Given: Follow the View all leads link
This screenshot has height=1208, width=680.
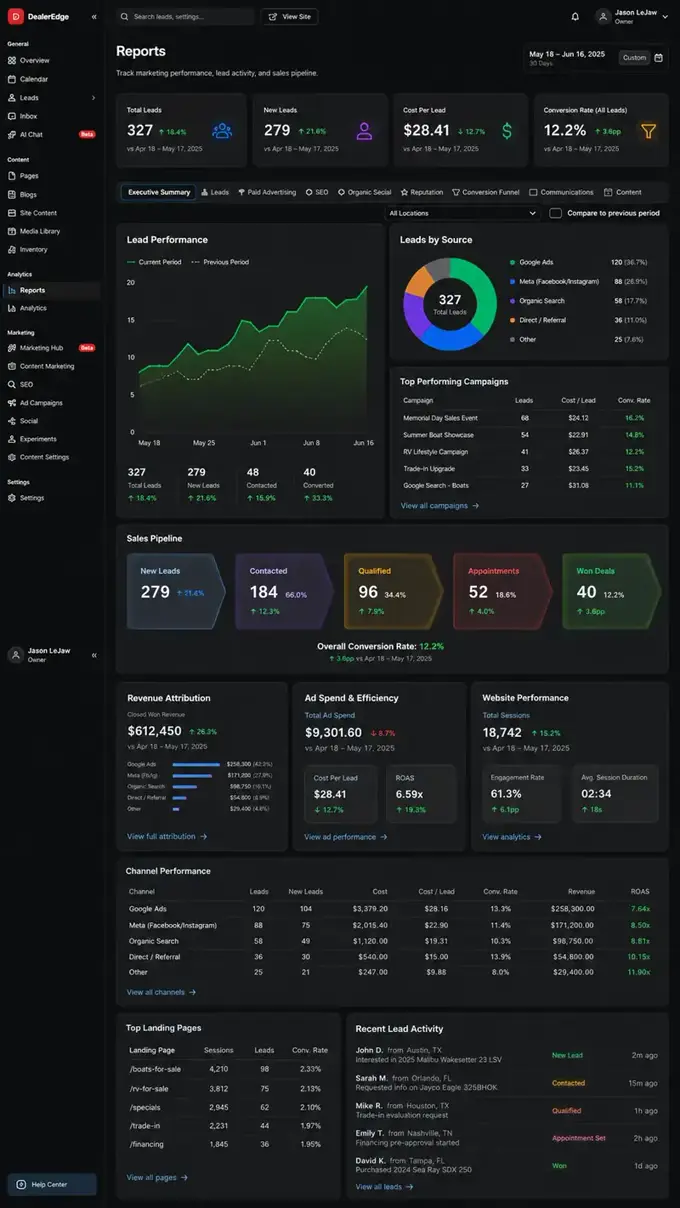Looking at the screenshot, I should pyautogui.click(x=384, y=1187).
